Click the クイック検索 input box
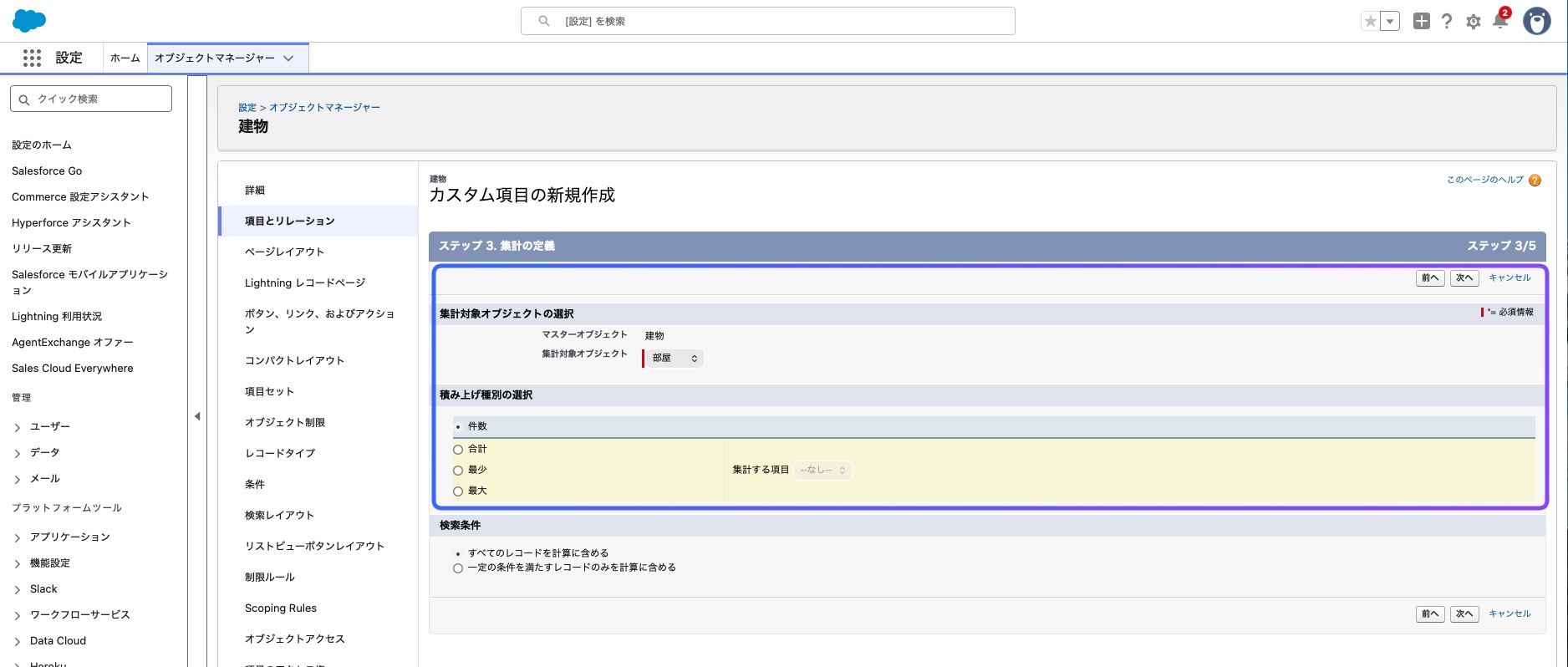Image resolution: width=1568 pixels, height=667 pixels. tap(91, 99)
